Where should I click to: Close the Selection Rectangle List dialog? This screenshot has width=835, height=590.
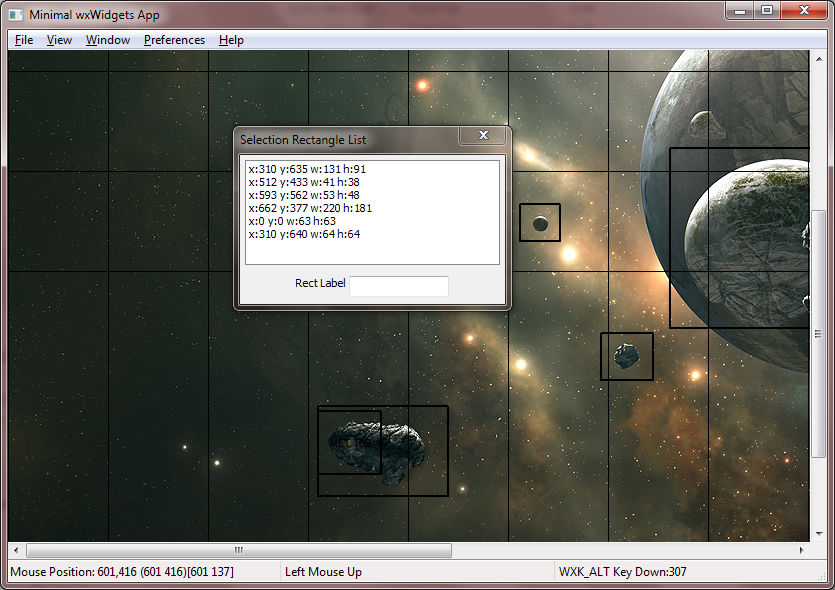pyautogui.click(x=483, y=136)
